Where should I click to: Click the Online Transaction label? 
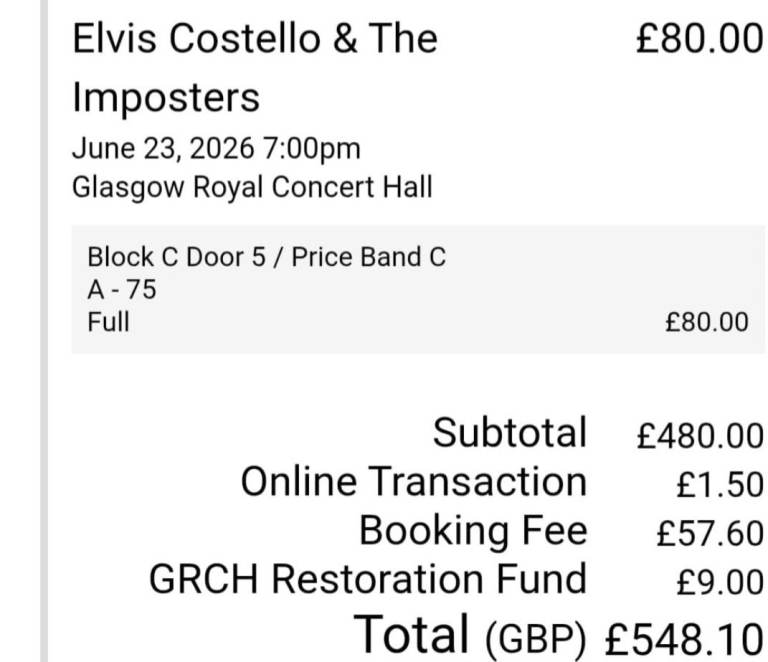tap(414, 482)
